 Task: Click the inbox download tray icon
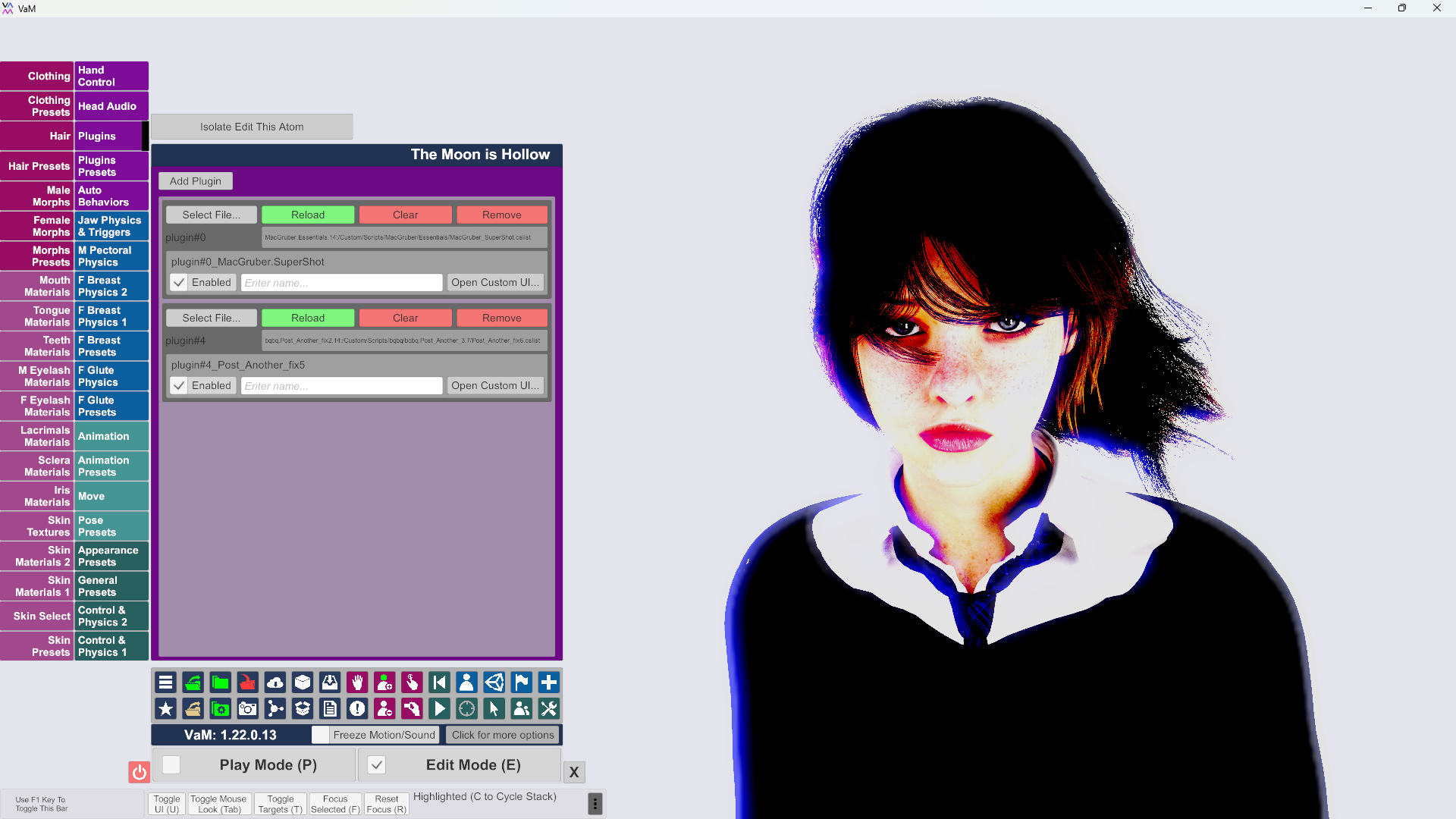(x=329, y=682)
